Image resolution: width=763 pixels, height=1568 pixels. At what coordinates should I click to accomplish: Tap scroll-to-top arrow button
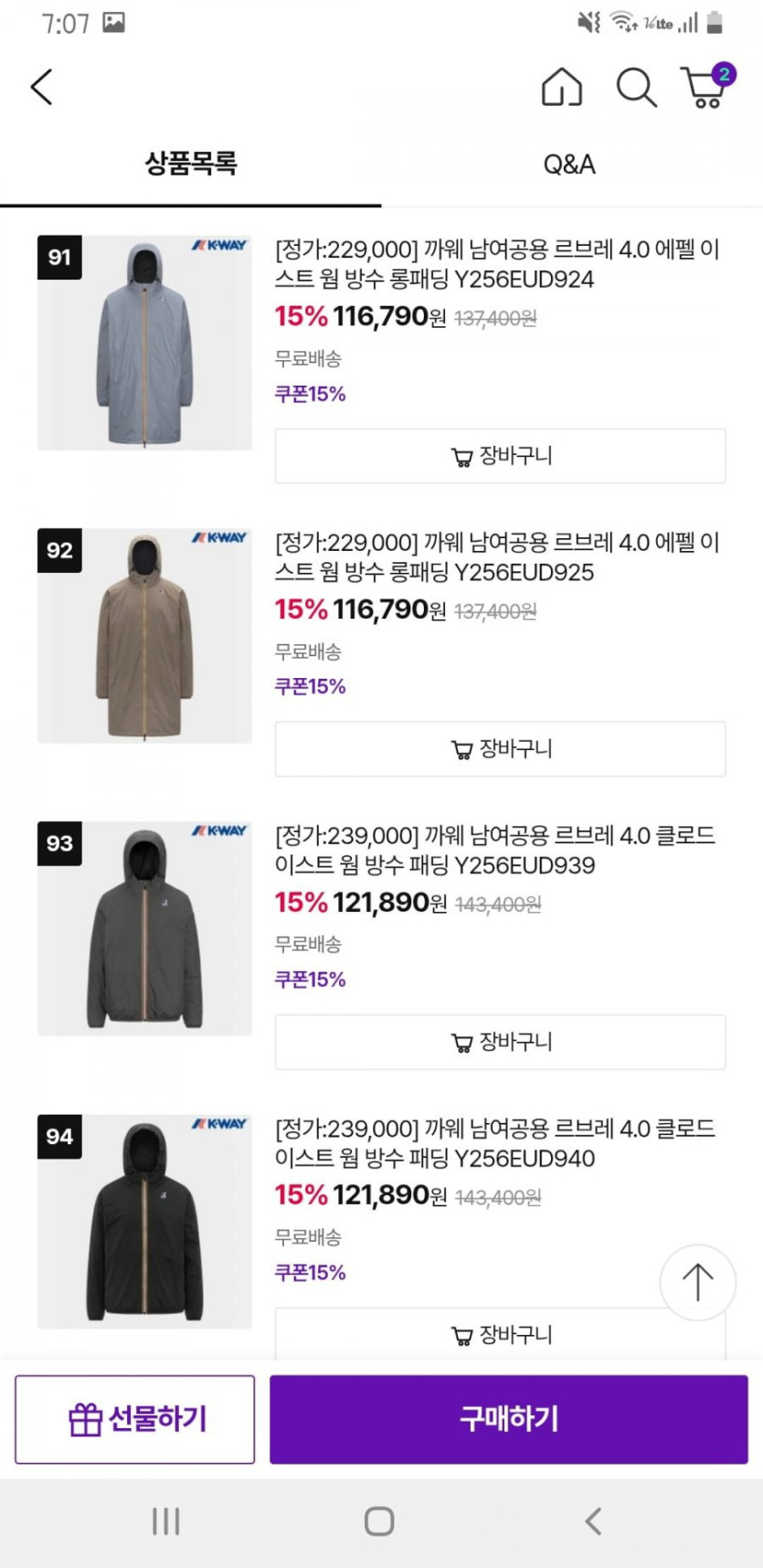(x=697, y=1281)
